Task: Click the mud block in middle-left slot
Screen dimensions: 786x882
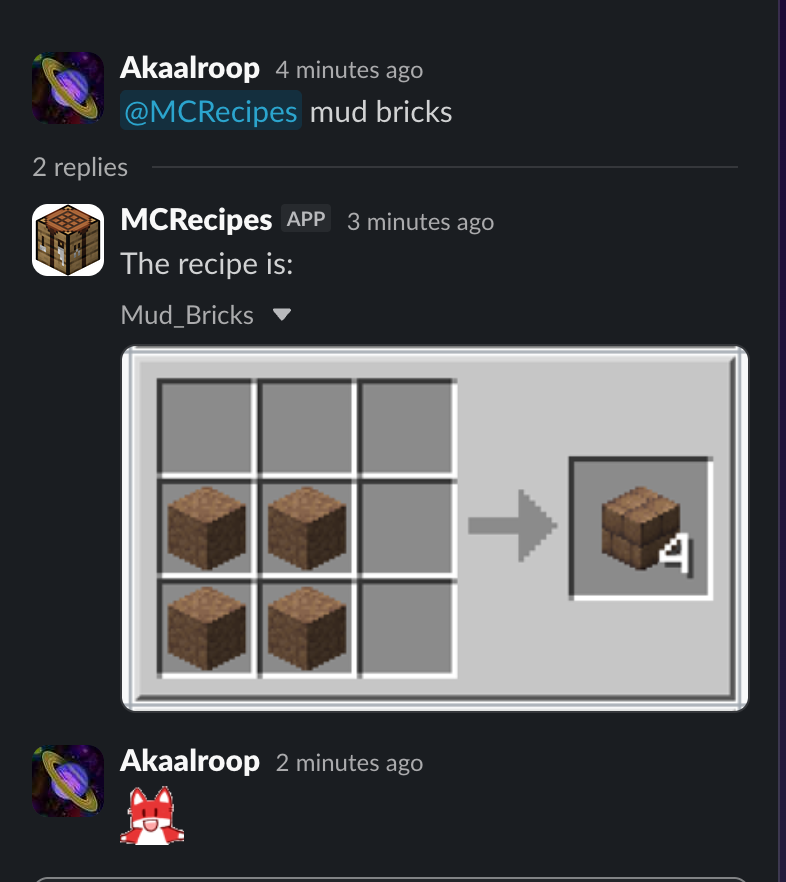Action: (x=207, y=528)
